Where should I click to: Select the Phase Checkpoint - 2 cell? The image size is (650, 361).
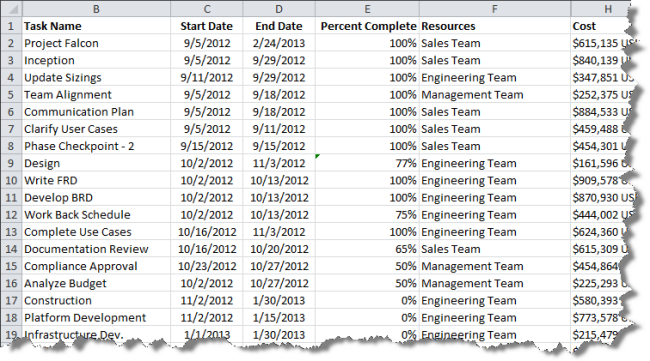[96, 146]
